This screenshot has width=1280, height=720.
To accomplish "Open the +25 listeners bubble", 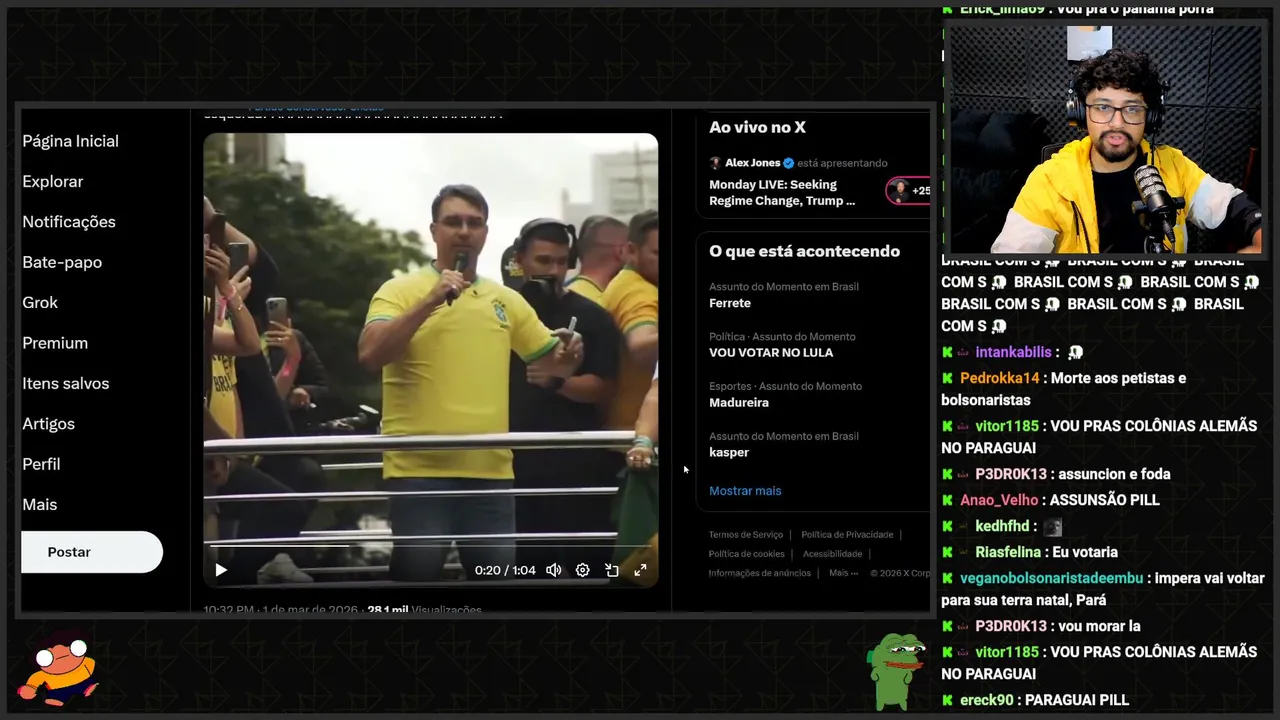I will [x=909, y=190].
